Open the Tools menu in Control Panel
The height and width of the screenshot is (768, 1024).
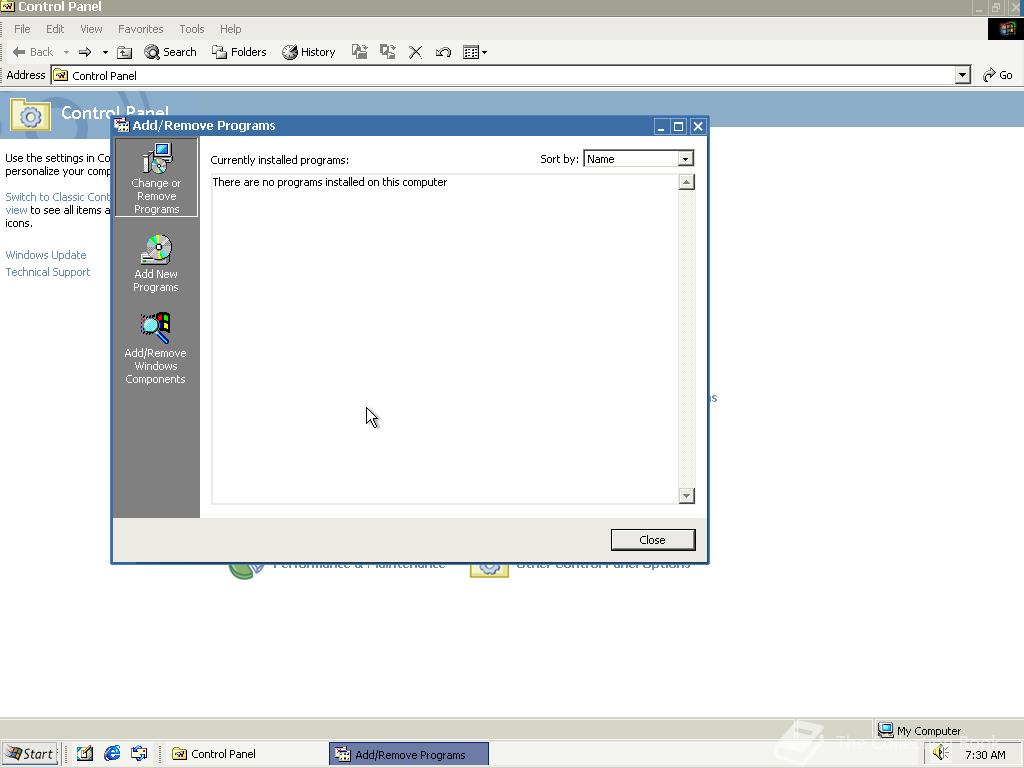tap(191, 29)
